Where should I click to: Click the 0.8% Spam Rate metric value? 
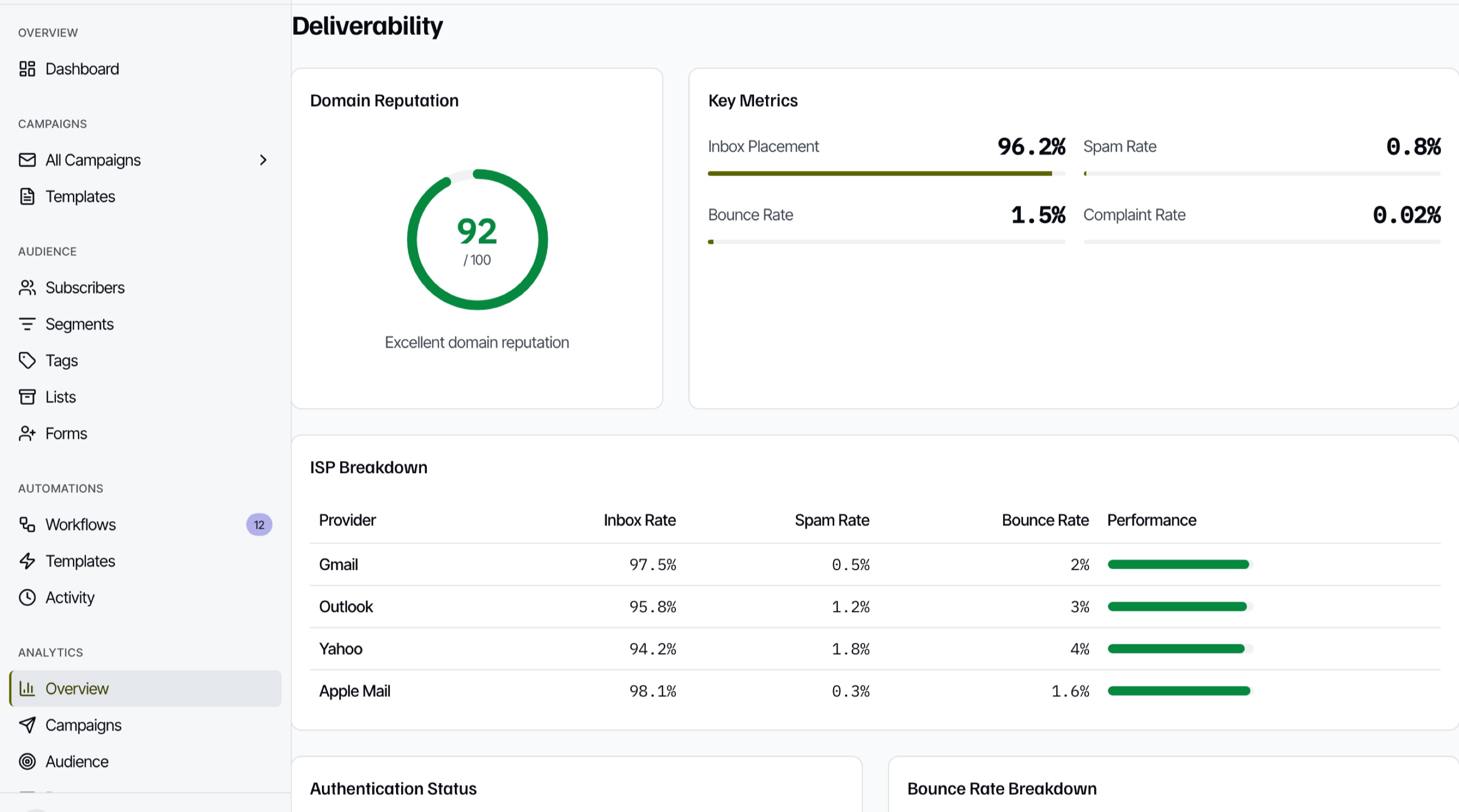[x=1413, y=147]
